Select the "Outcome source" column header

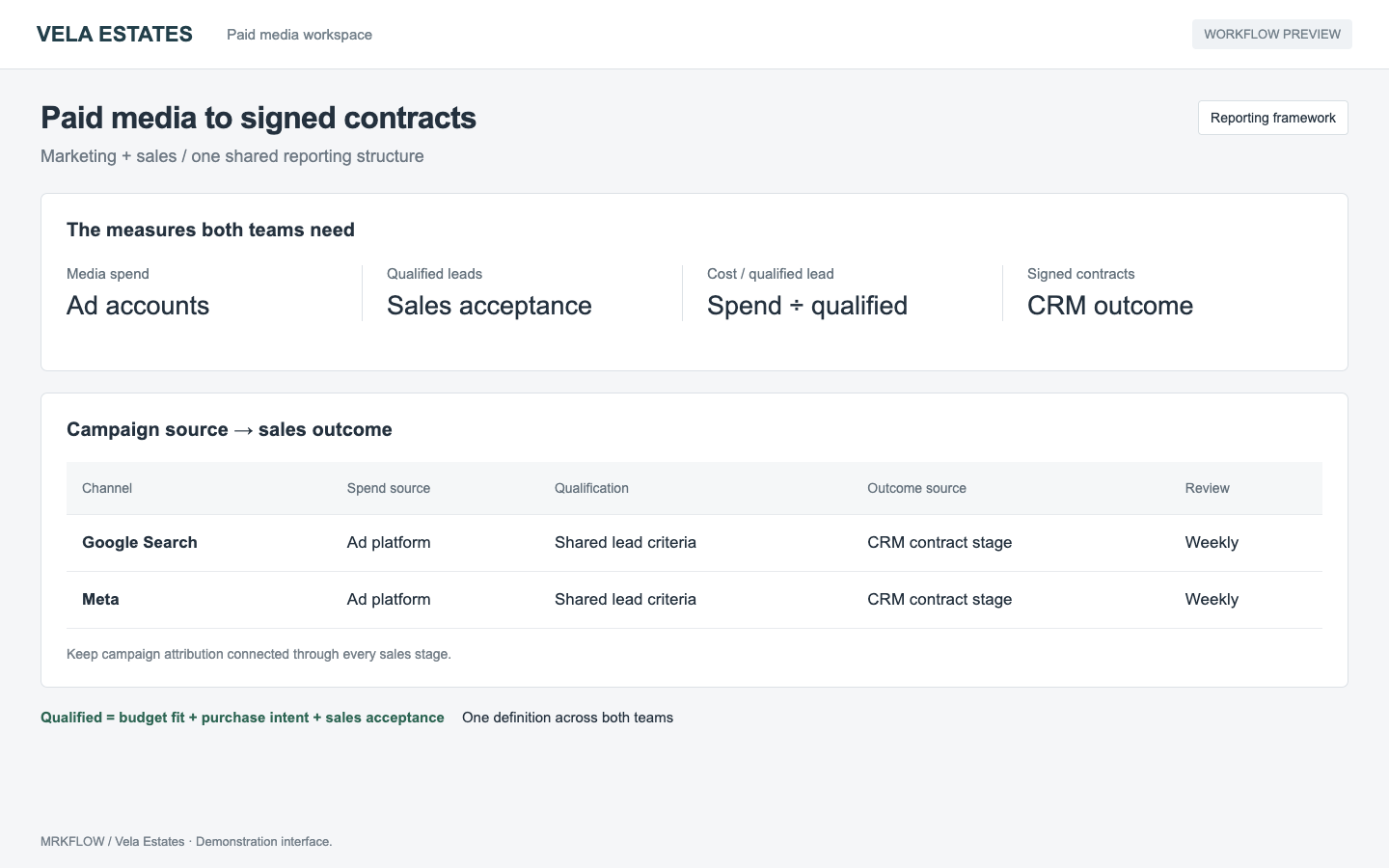click(916, 488)
